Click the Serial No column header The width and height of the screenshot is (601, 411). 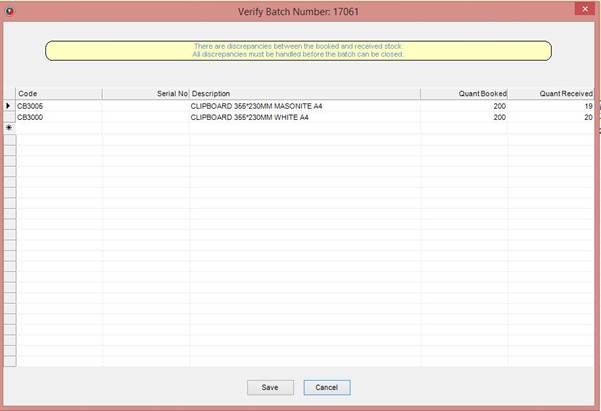click(146, 93)
